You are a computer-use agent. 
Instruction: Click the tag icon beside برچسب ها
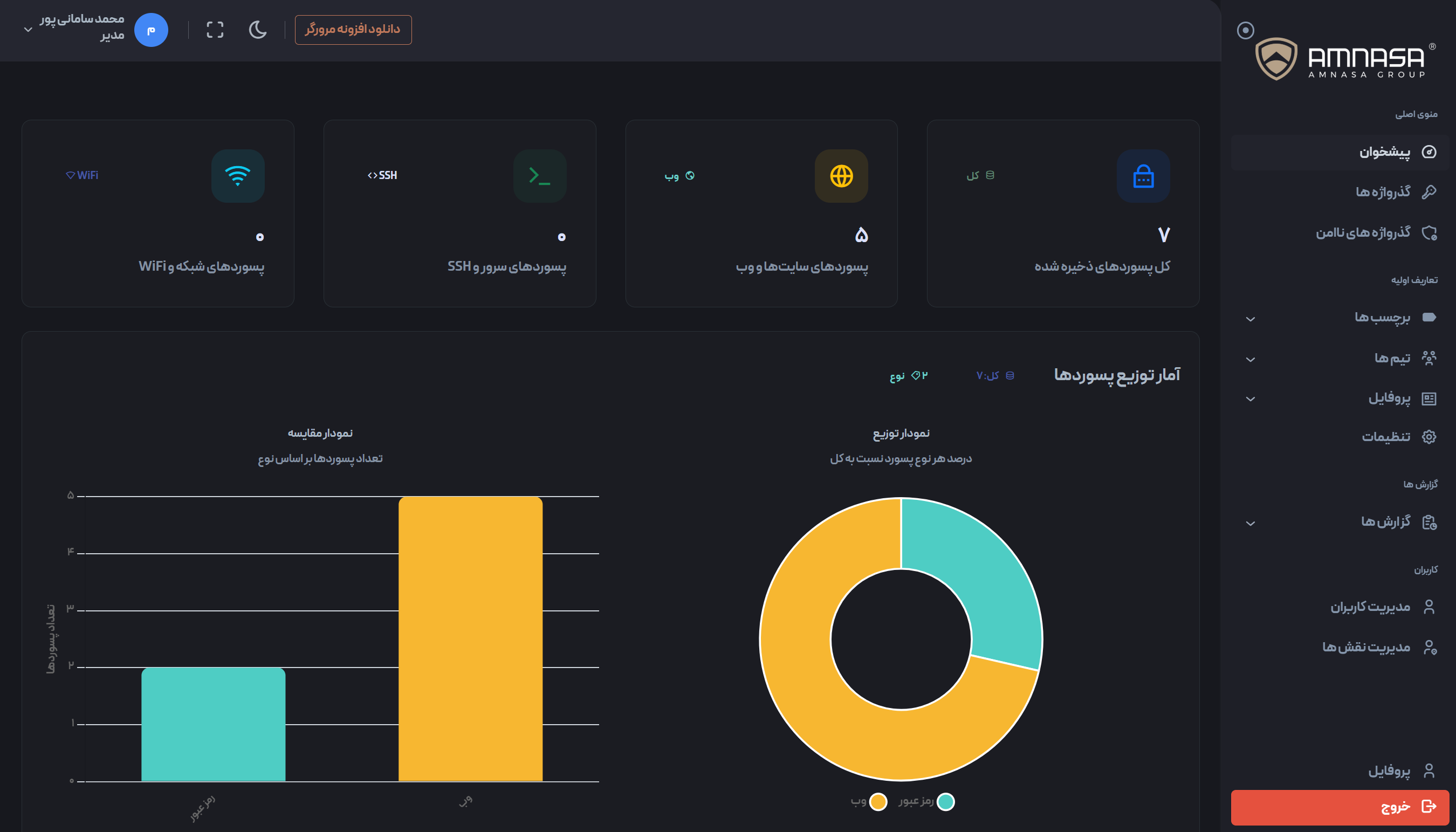pyautogui.click(x=1428, y=317)
